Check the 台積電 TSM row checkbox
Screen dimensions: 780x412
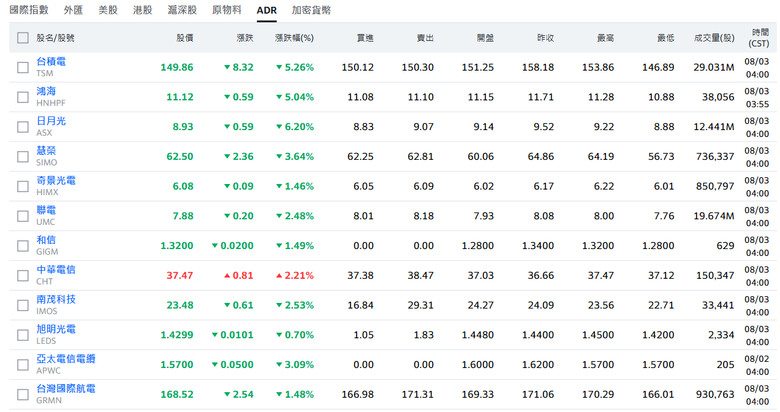(23, 67)
